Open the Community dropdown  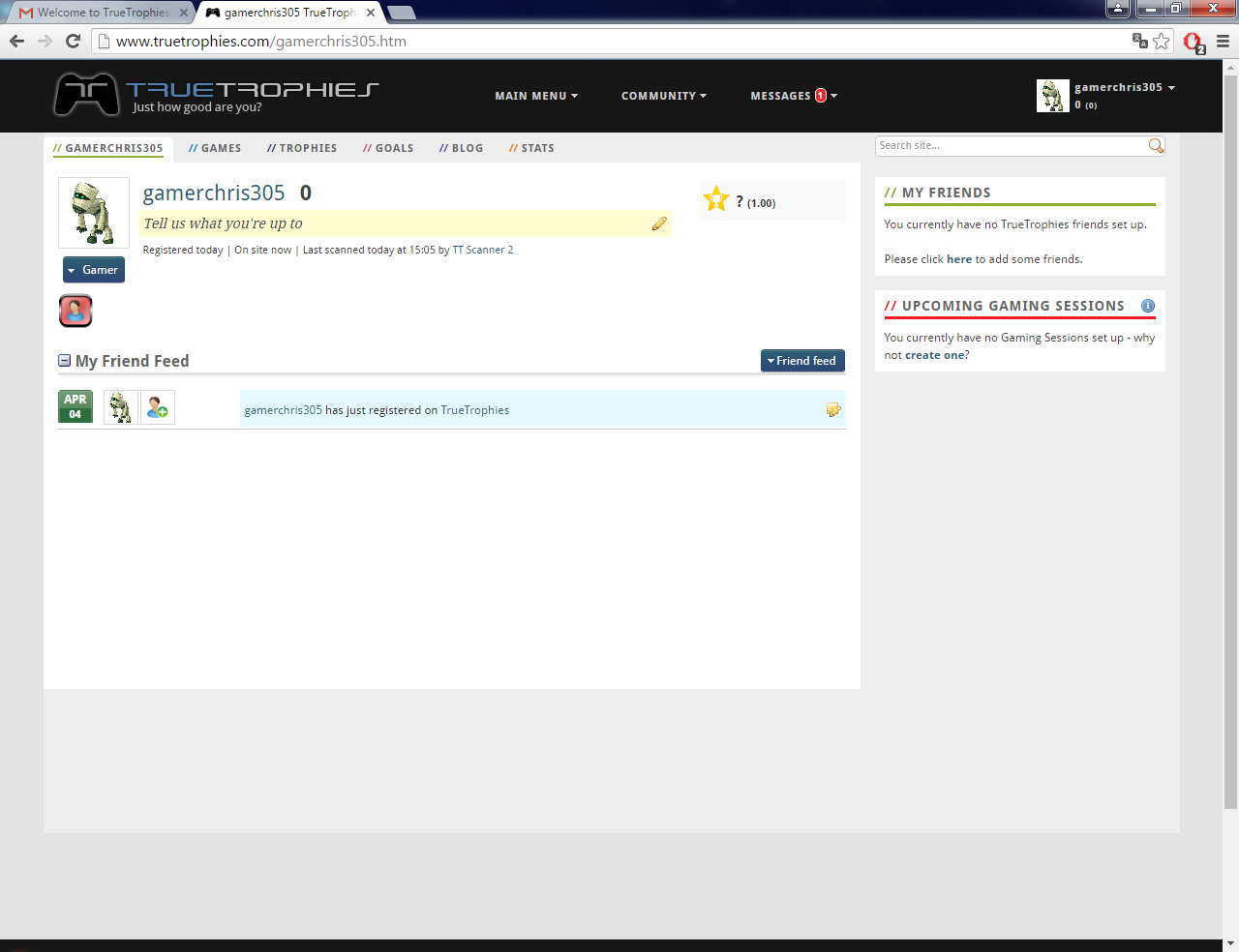coord(664,96)
